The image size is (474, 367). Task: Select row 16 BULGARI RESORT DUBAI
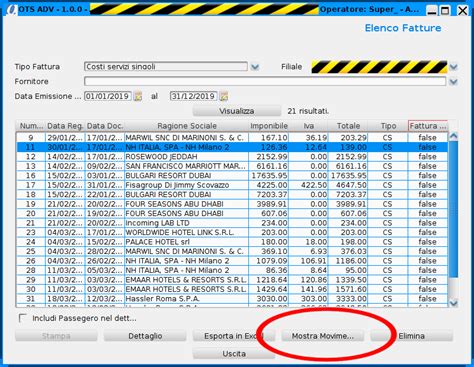(232, 176)
